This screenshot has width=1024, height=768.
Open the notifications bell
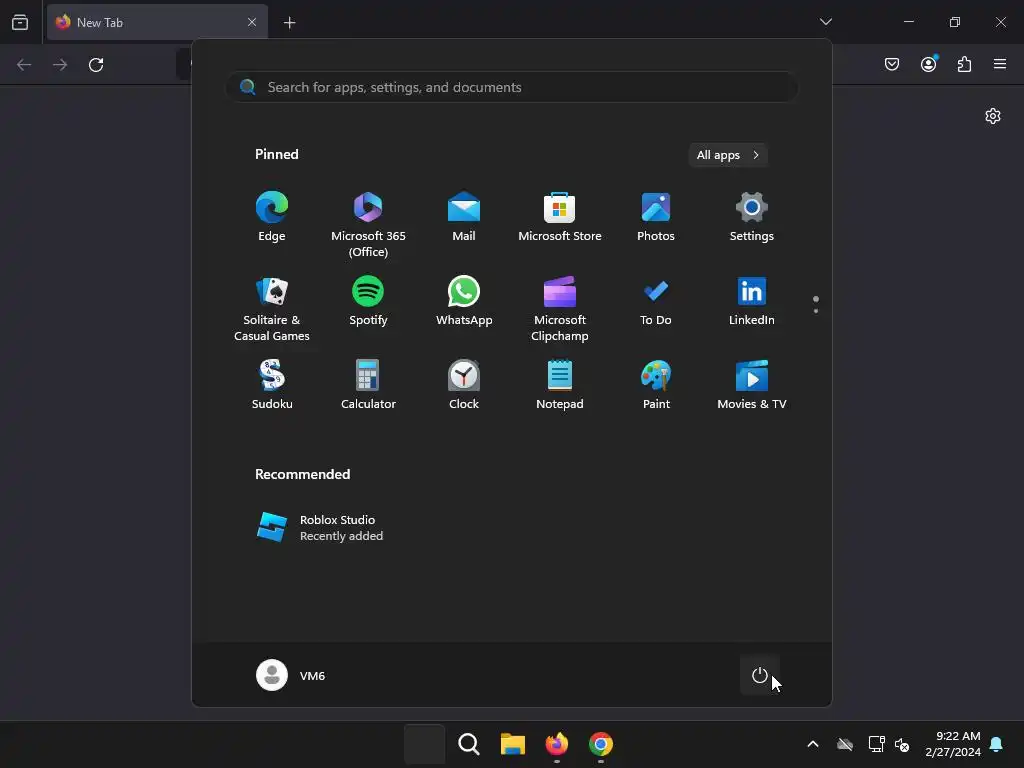click(997, 744)
